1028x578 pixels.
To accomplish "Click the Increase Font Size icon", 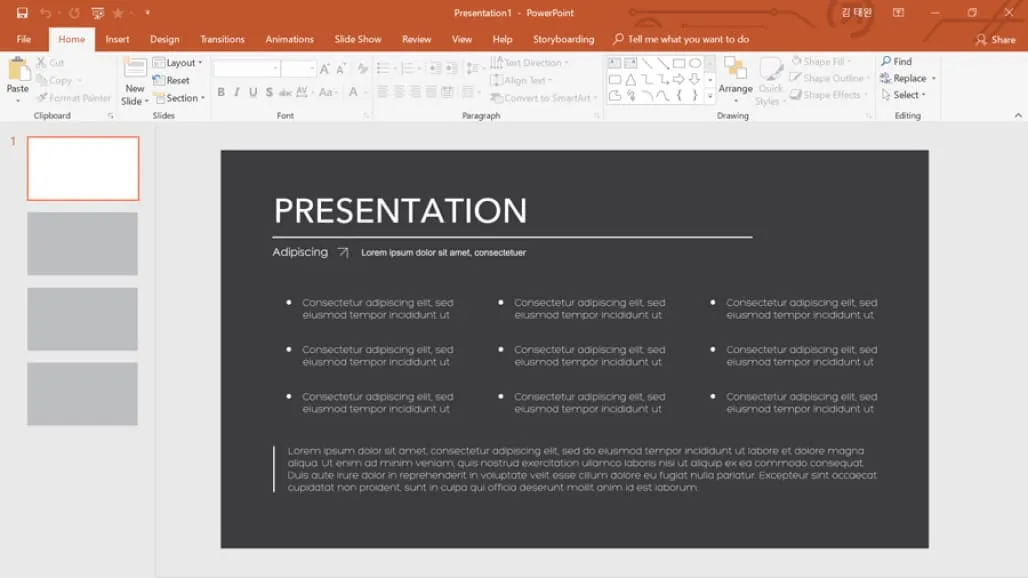I will (x=324, y=70).
